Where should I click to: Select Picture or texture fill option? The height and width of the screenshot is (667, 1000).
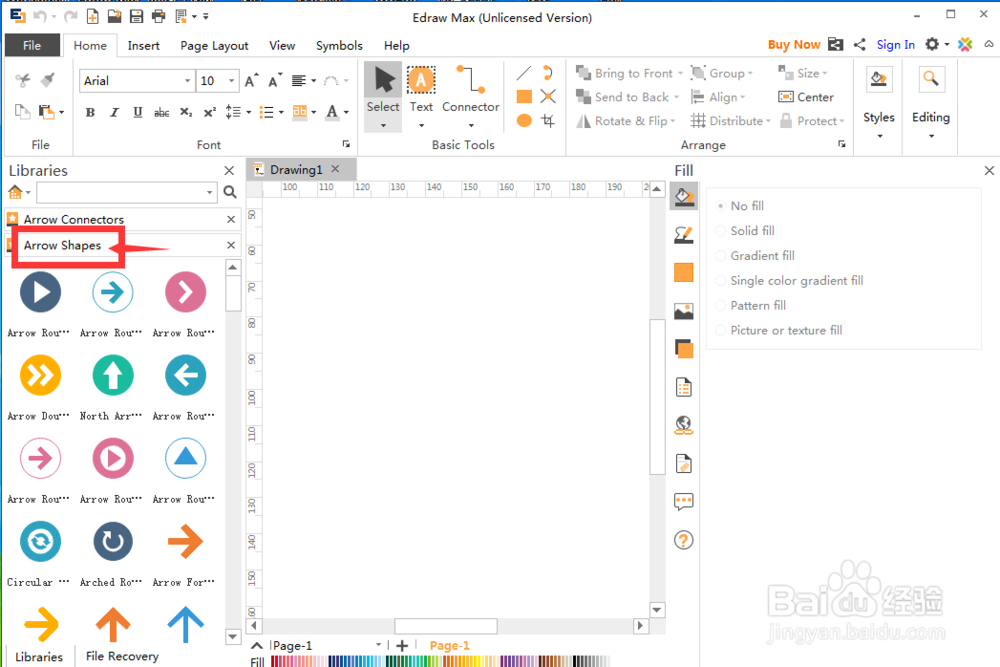[779, 330]
